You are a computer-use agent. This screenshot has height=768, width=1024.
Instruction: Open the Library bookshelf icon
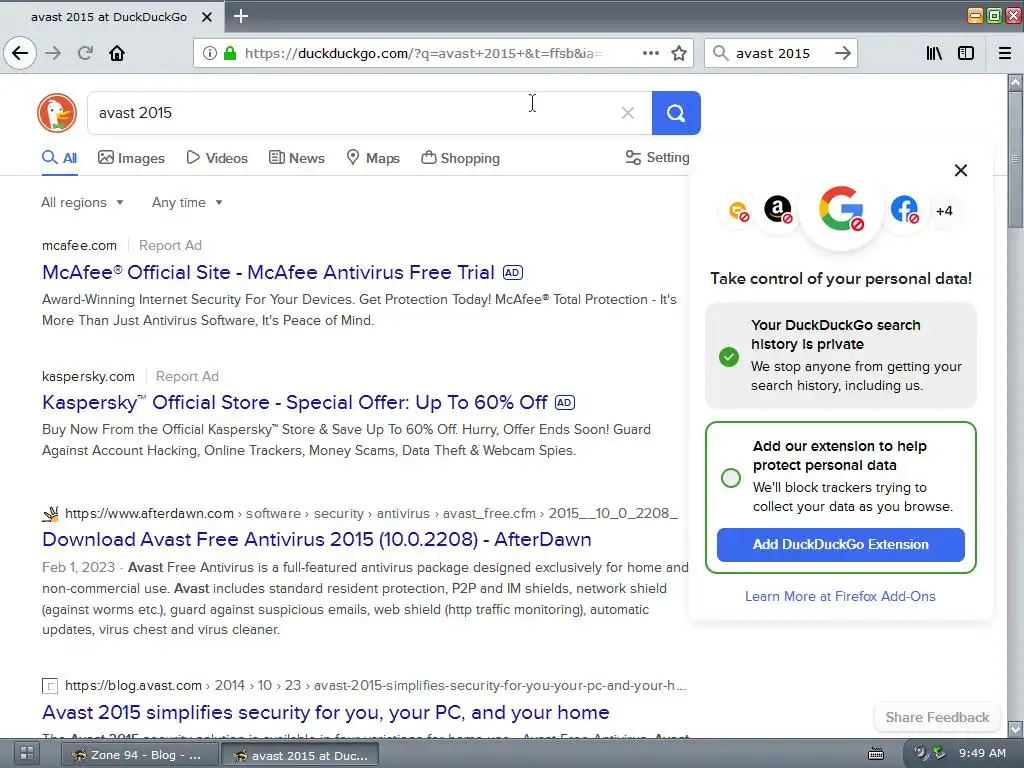tap(934, 53)
